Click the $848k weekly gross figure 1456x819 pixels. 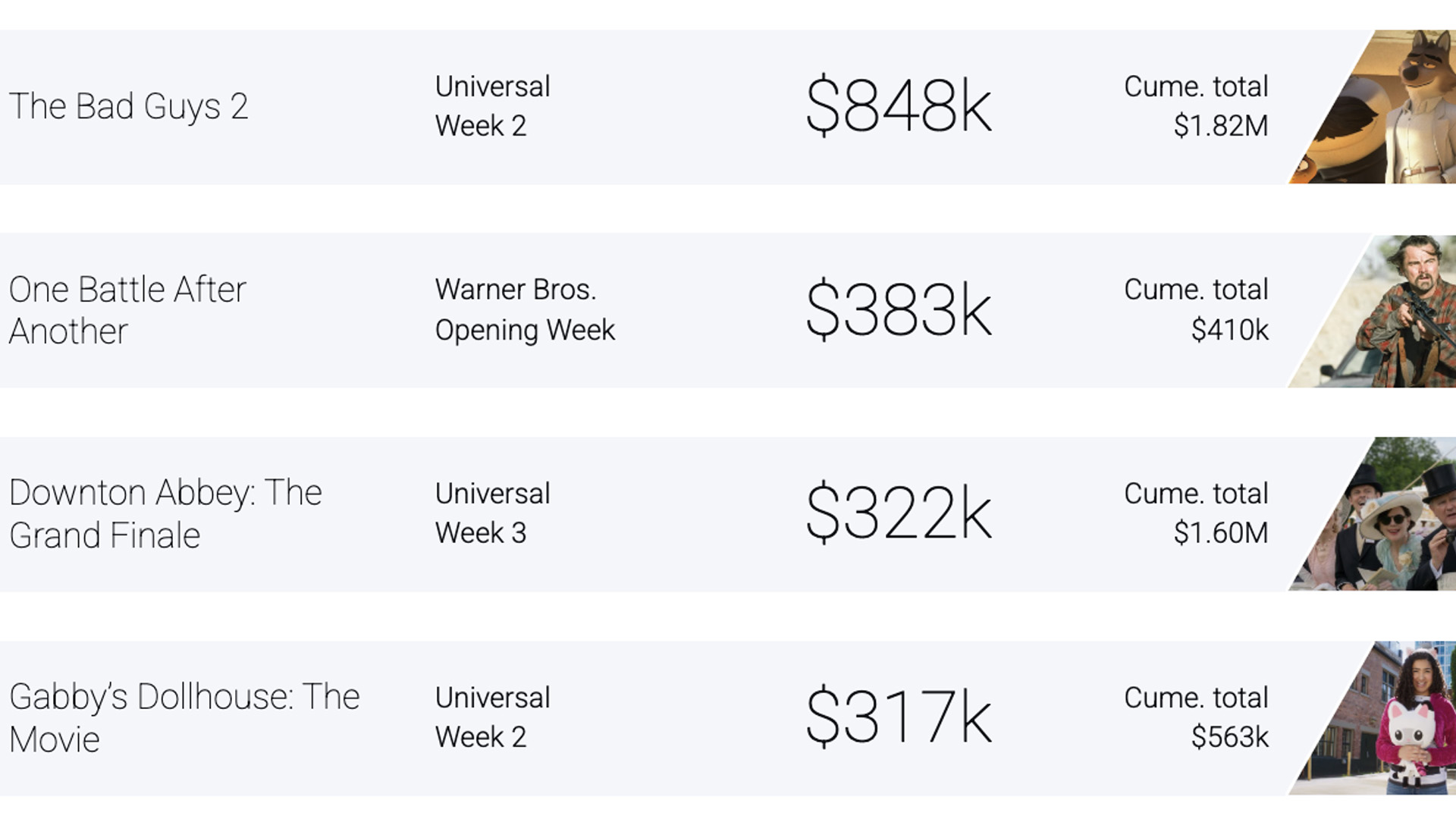[x=899, y=106]
